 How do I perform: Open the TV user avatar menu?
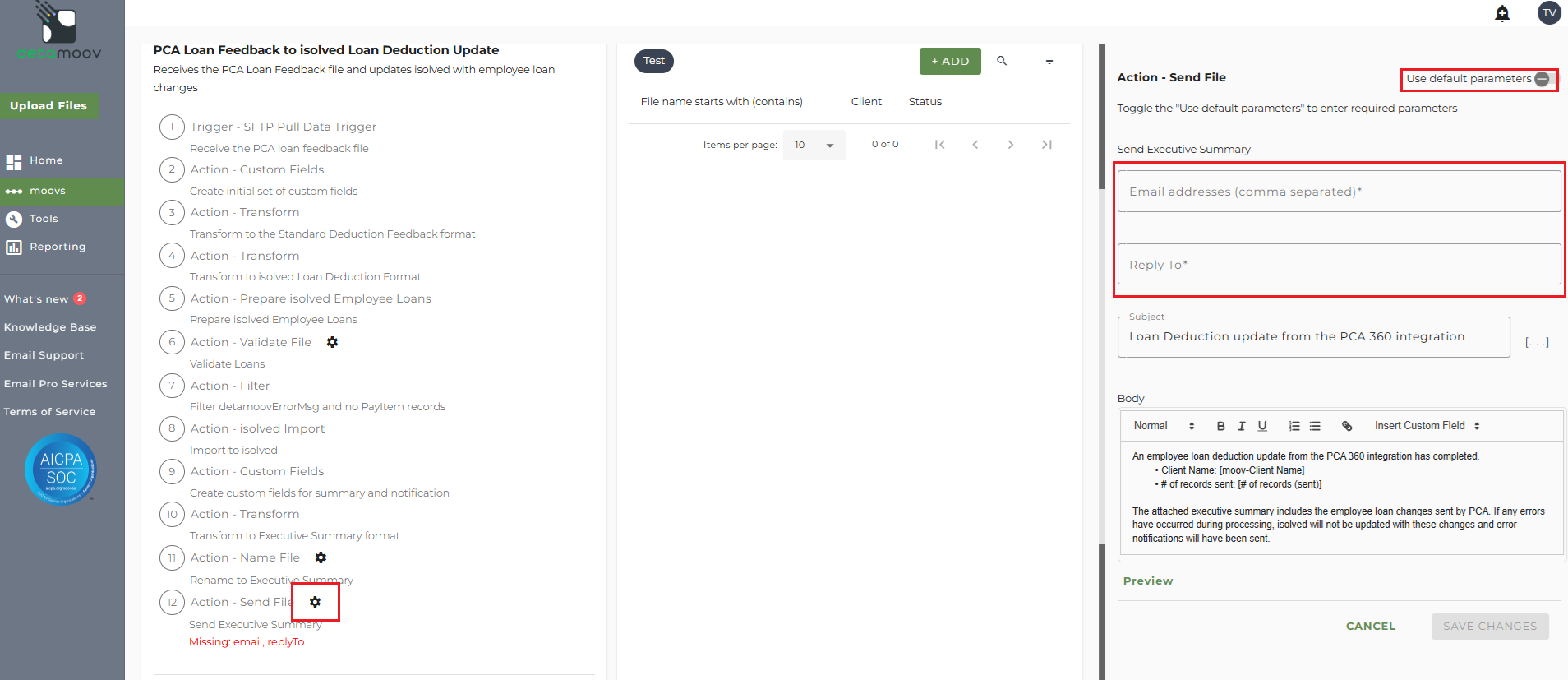[x=1549, y=13]
